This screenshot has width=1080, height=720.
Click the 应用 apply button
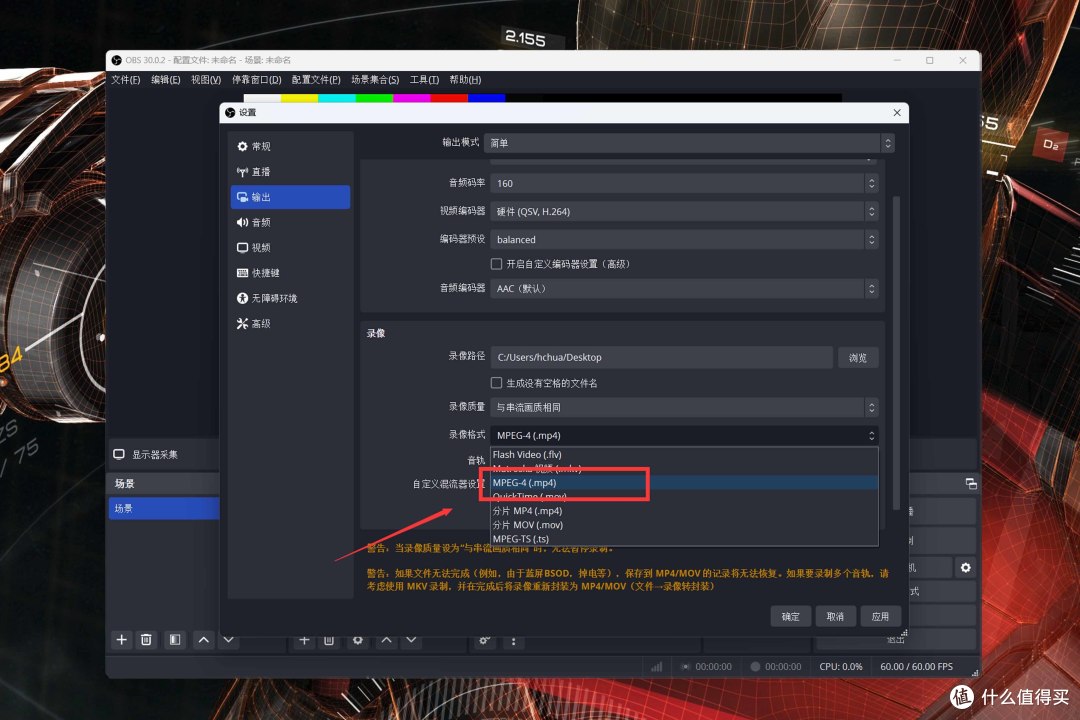(x=880, y=617)
